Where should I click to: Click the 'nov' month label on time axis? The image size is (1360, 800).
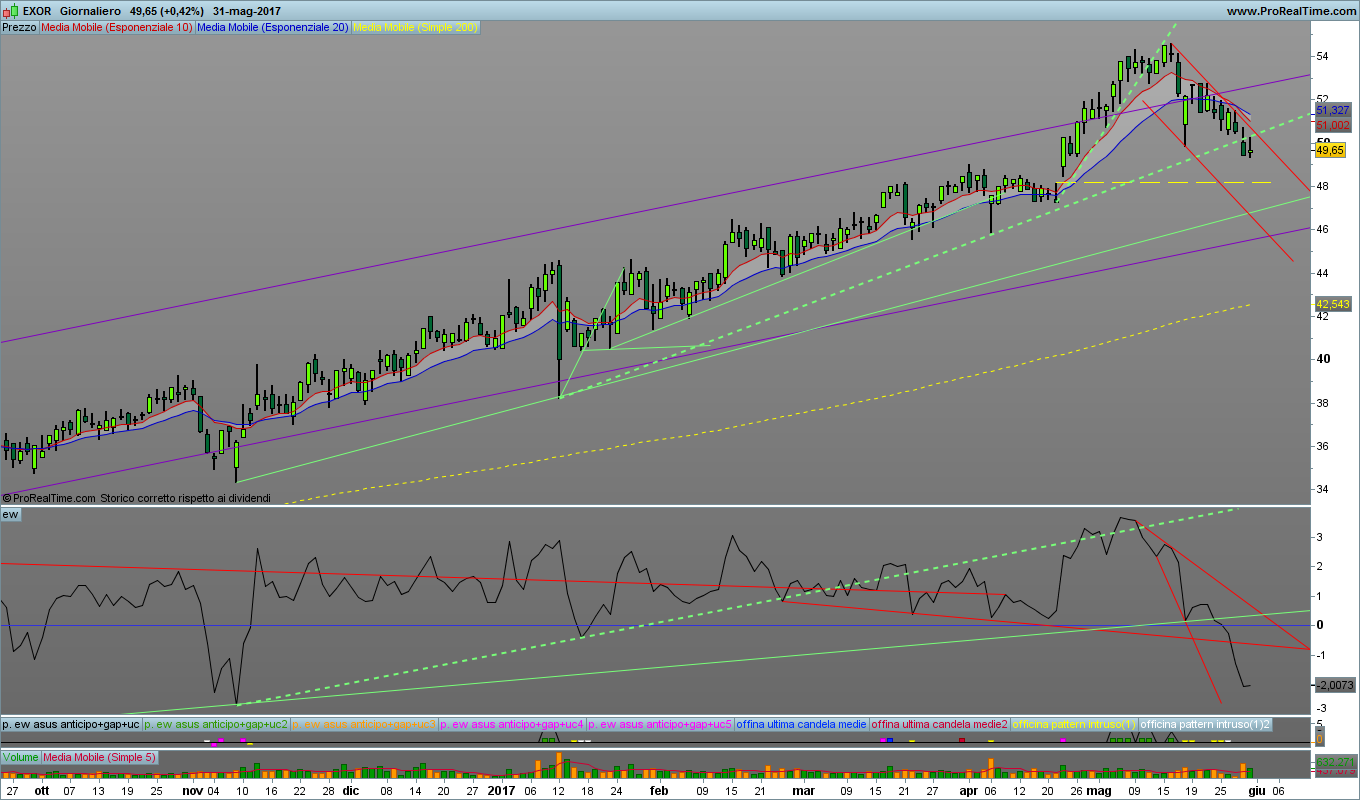[193, 790]
